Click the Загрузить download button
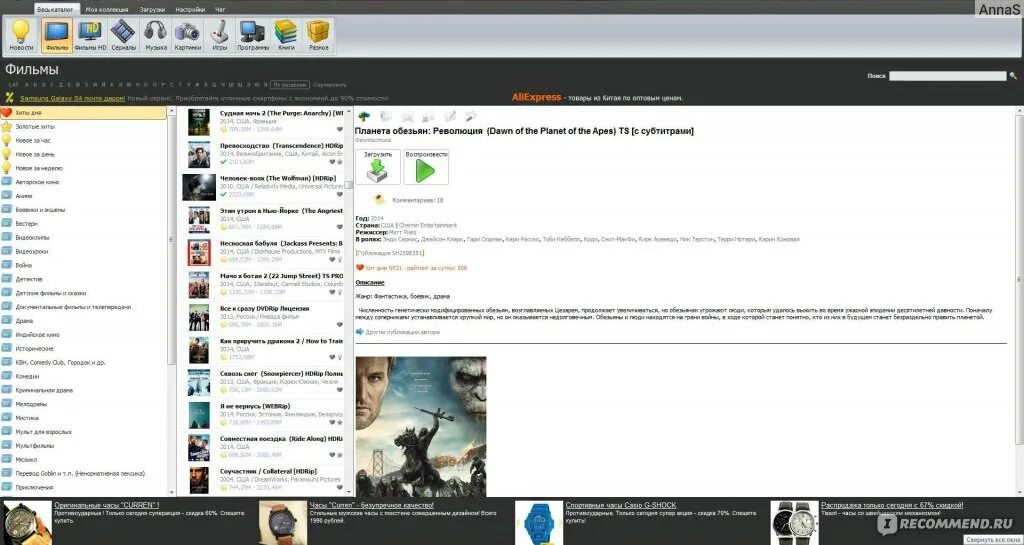Image resolution: width=1024 pixels, height=545 pixels. coord(378,167)
